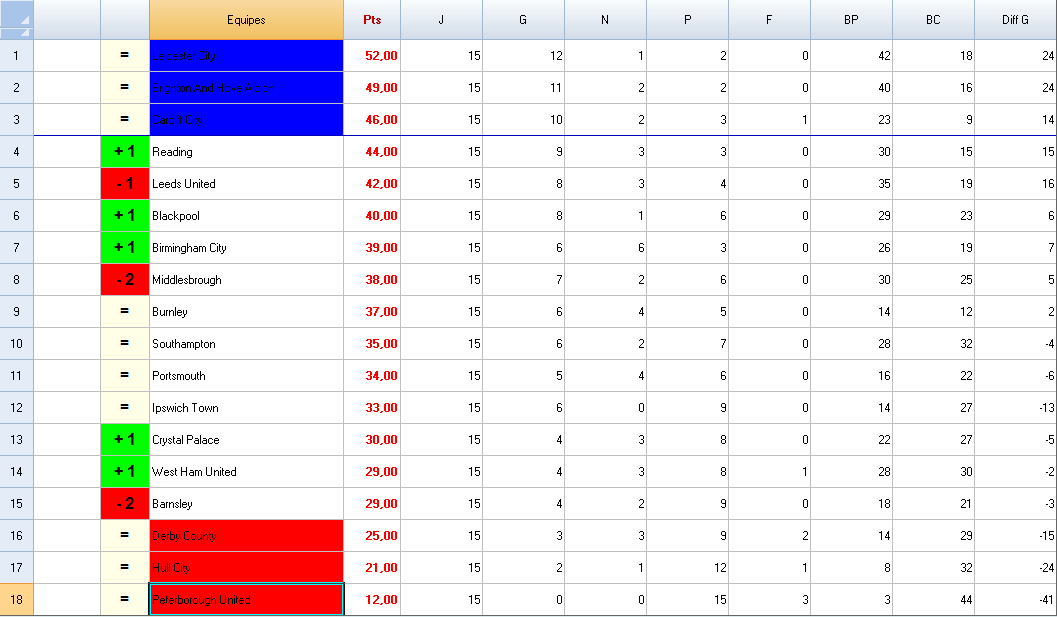Select the 33,00 points cell
The height and width of the screenshot is (617, 1057).
372,408
